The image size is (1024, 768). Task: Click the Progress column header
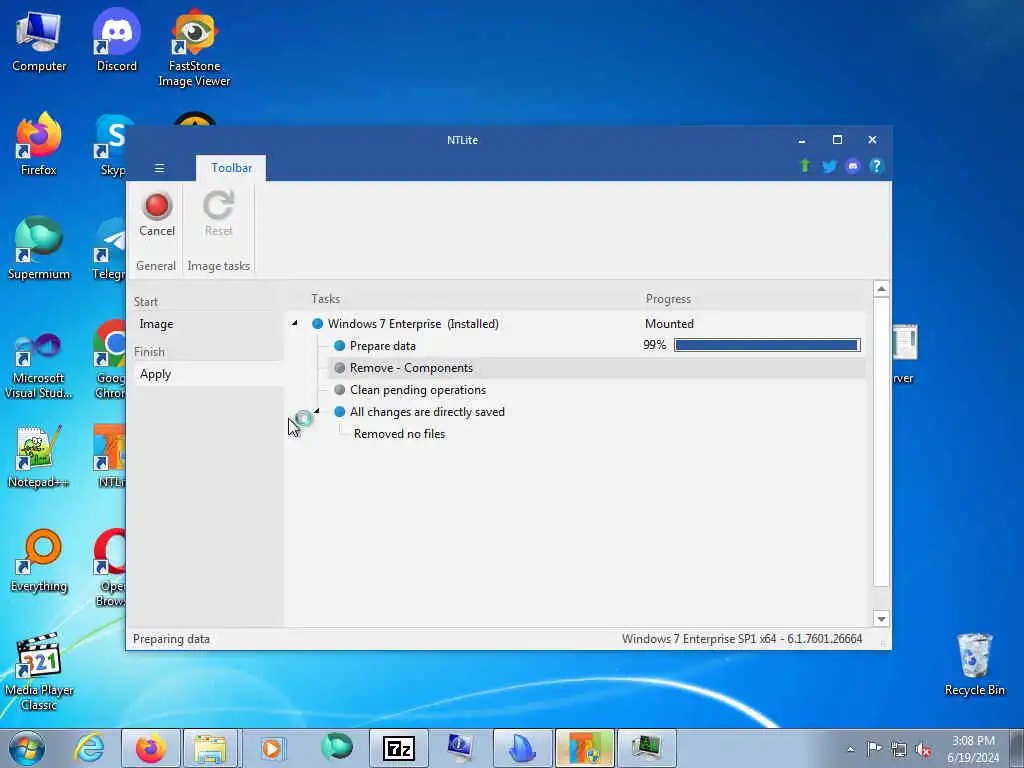pyautogui.click(x=668, y=298)
